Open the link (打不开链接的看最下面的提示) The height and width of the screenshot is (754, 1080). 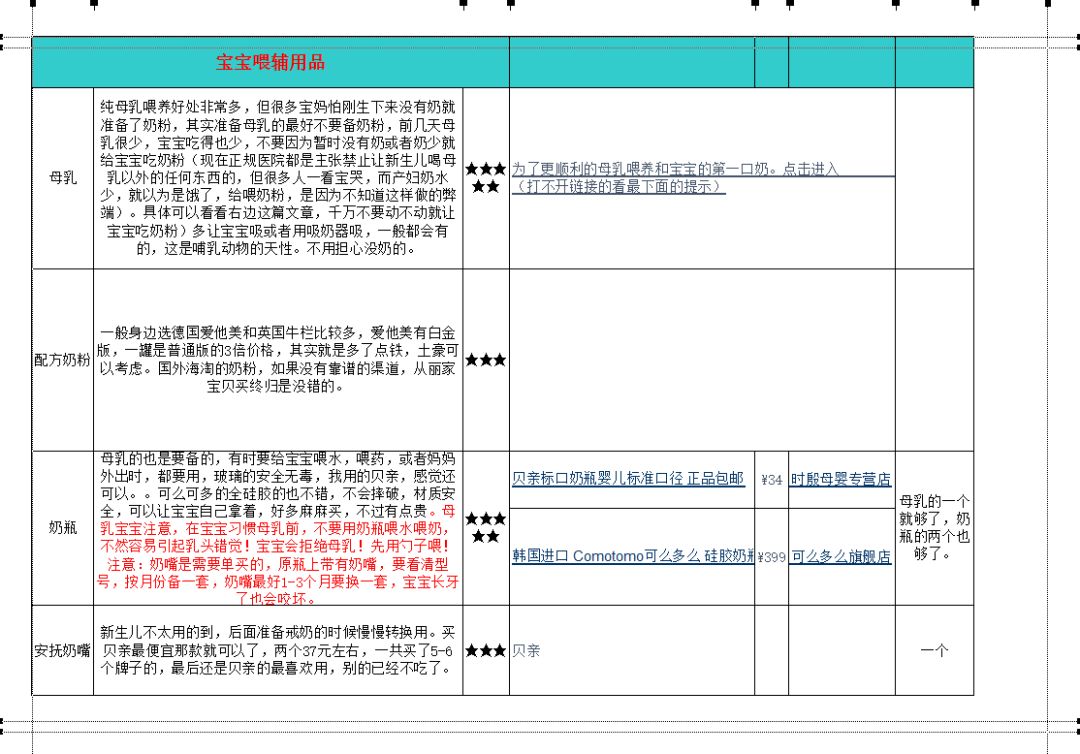[x=619, y=187]
